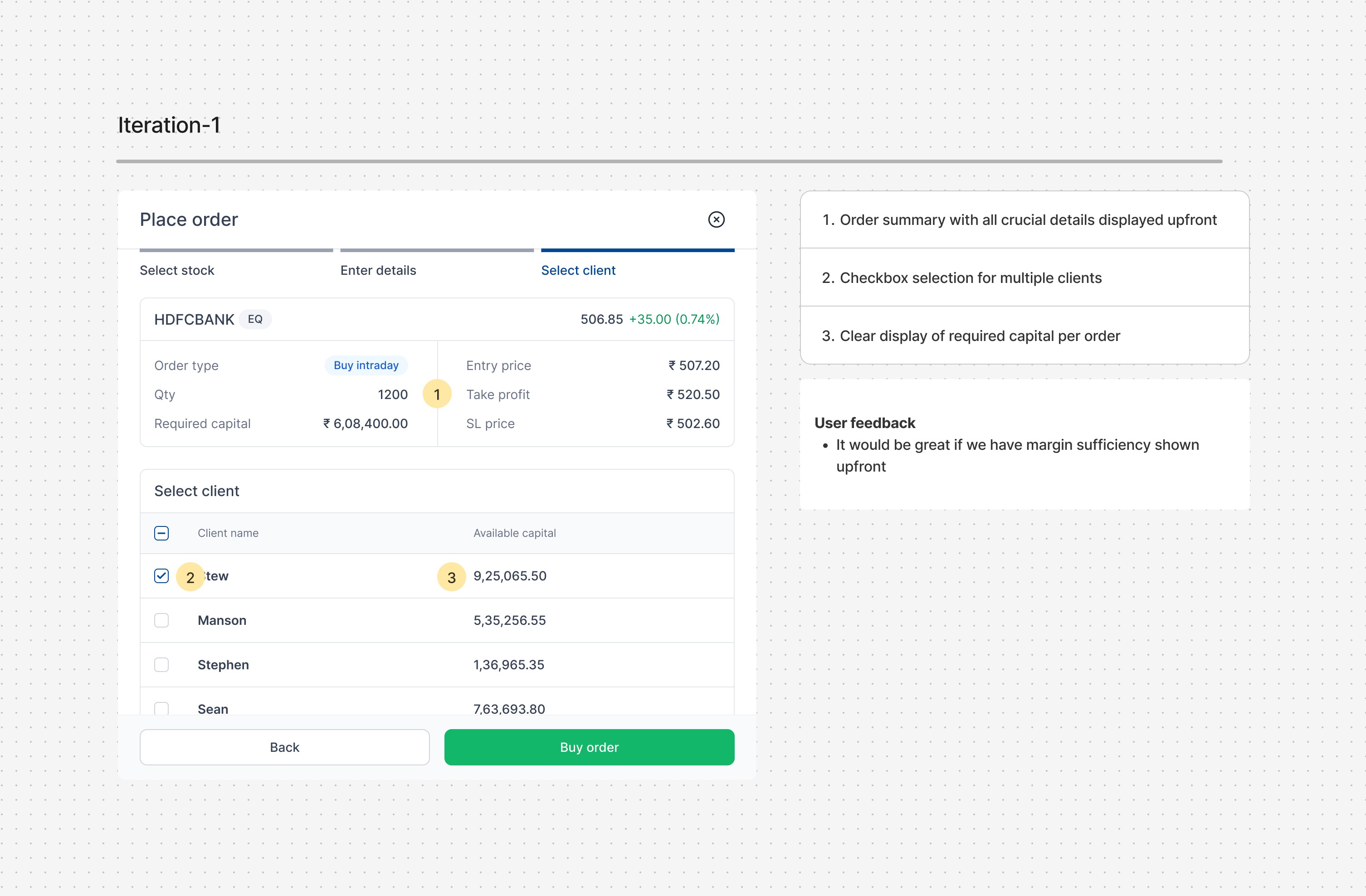
Task: Click the yellow annotation marker 1
Action: point(437,394)
